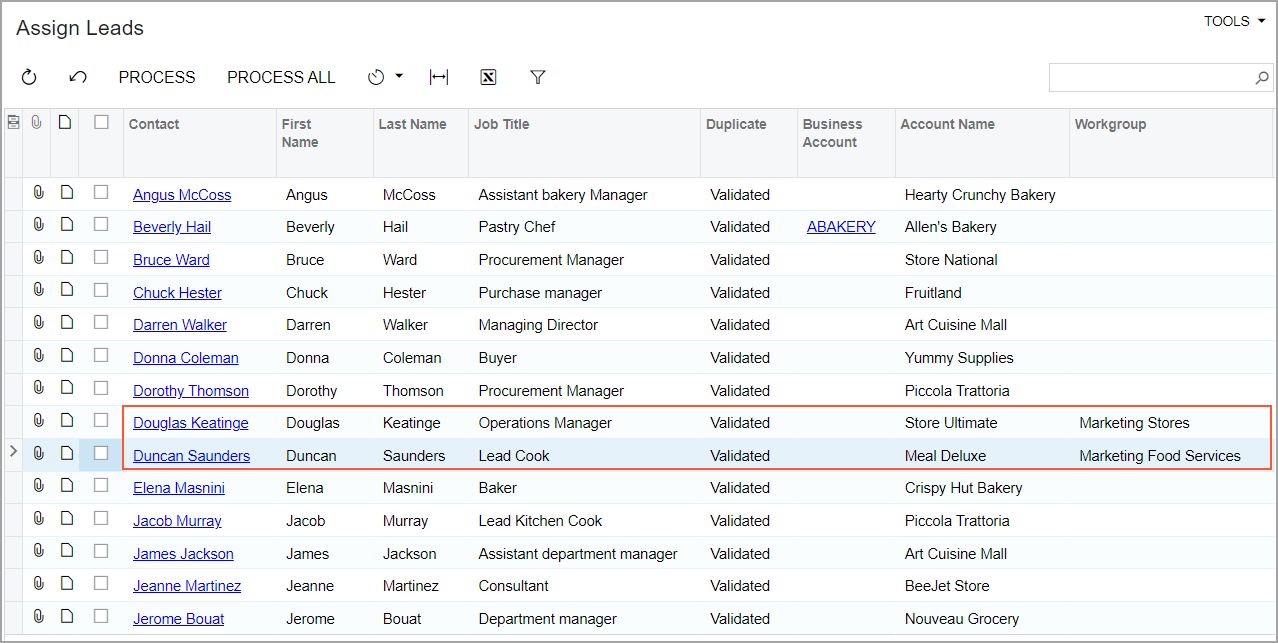Sort by the Job Title column header

(504, 124)
